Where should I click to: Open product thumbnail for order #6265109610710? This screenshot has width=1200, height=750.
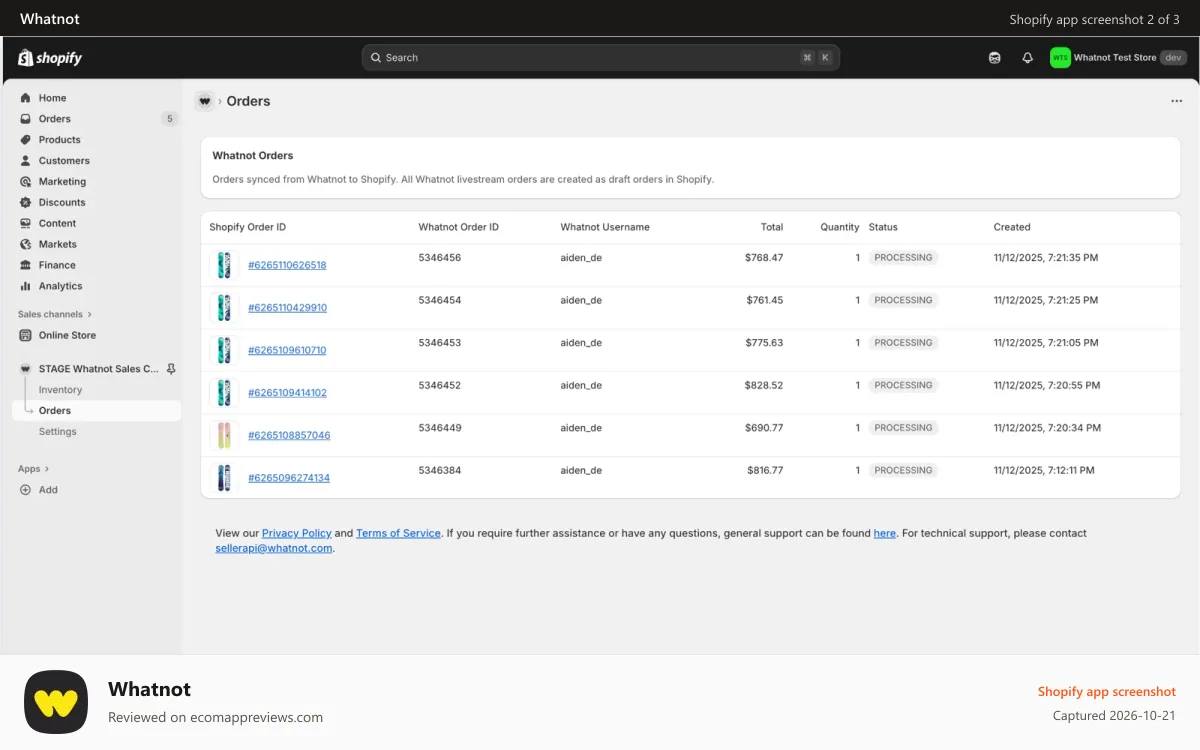point(224,350)
